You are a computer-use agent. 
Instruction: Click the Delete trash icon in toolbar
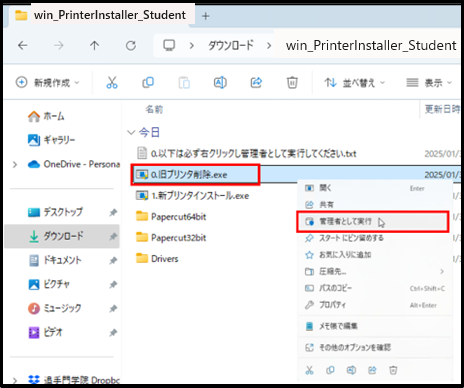(292, 82)
